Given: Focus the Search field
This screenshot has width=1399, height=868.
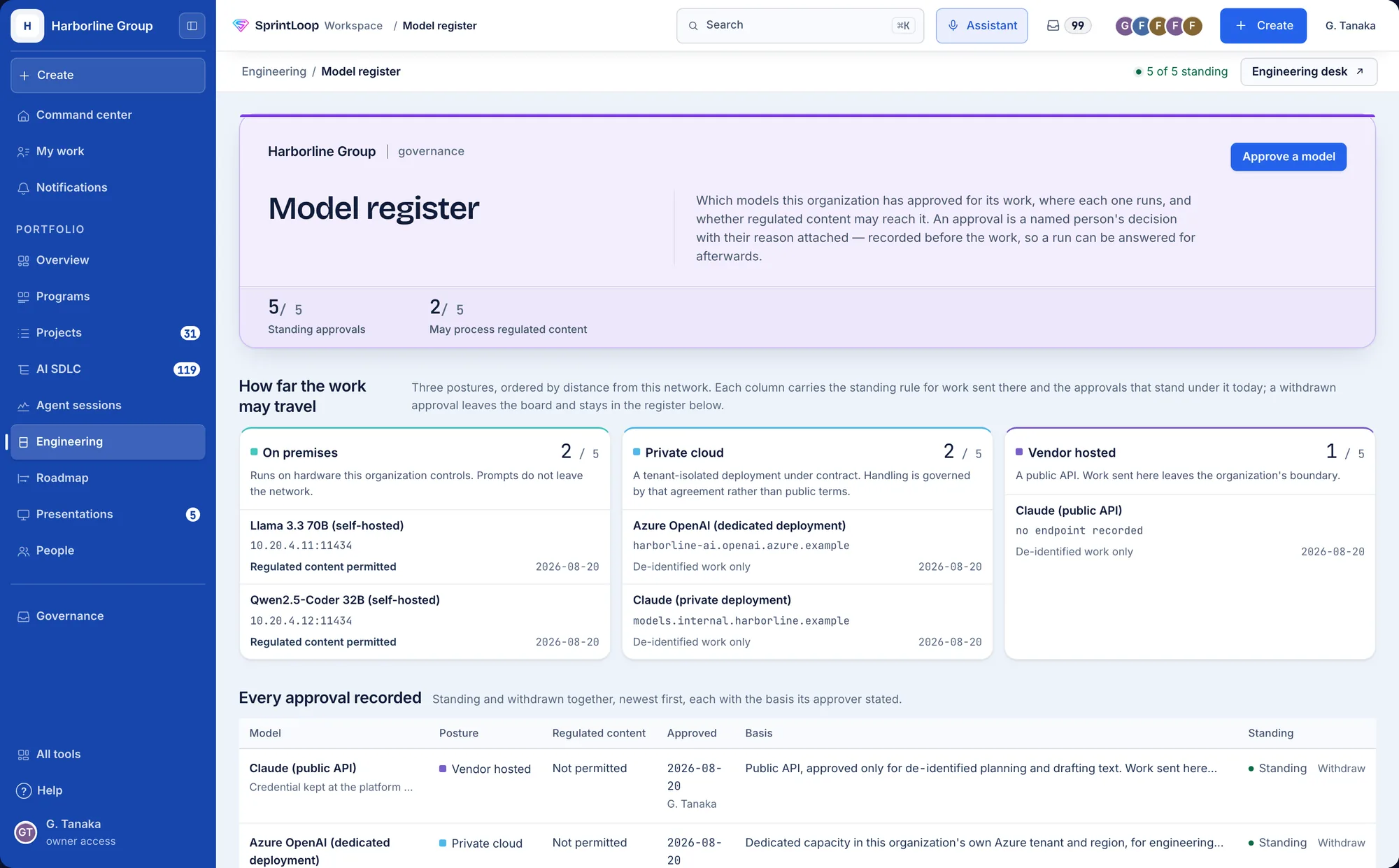Looking at the screenshot, I should click(800, 26).
